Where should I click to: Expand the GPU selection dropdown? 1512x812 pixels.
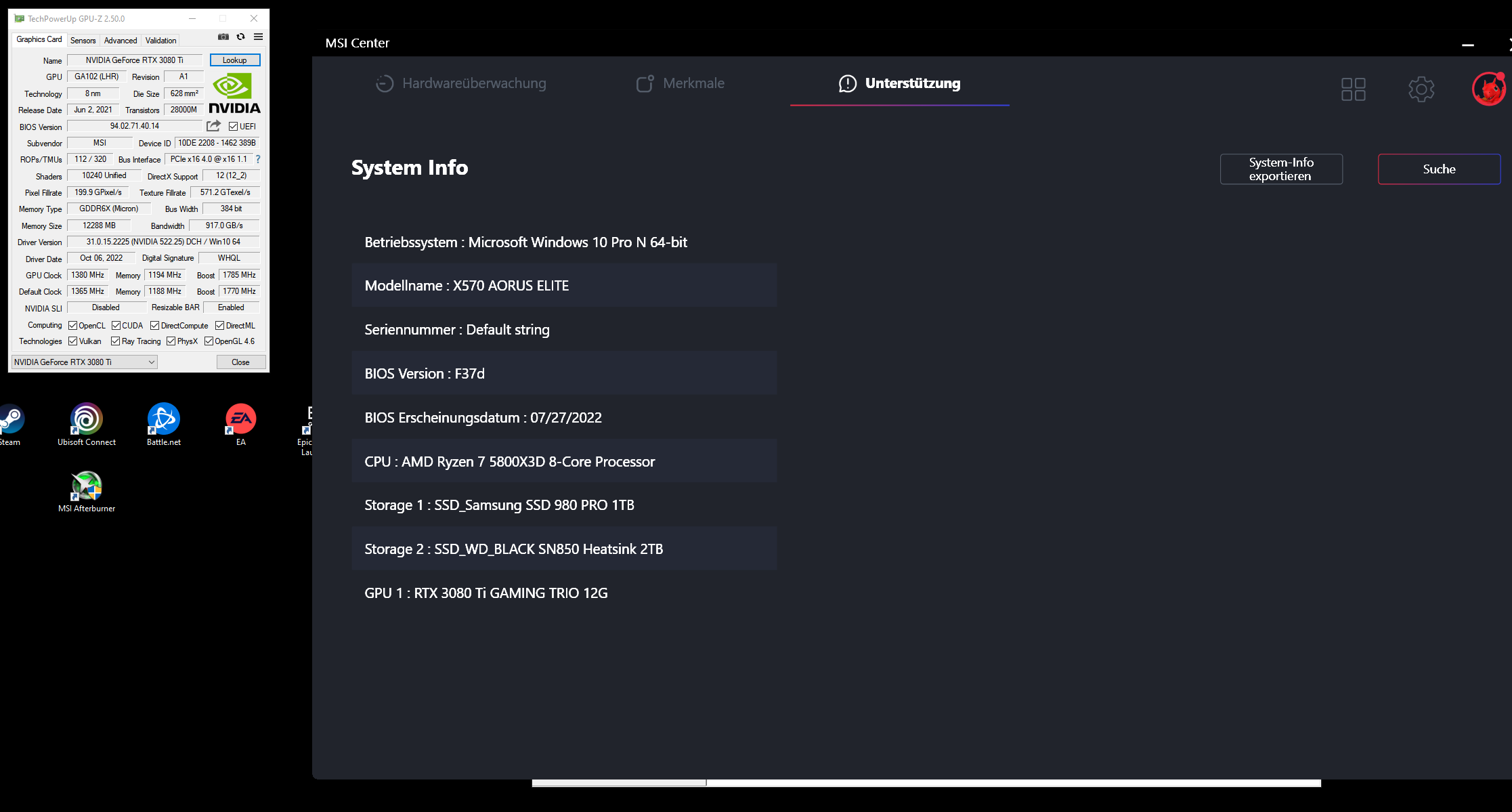click(x=85, y=362)
